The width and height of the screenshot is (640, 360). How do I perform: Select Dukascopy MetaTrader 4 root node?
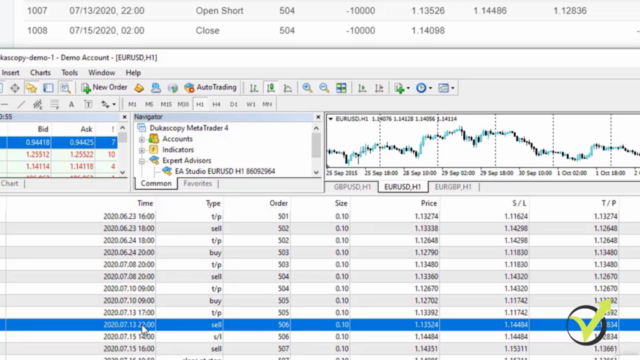[x=189, y=128]
